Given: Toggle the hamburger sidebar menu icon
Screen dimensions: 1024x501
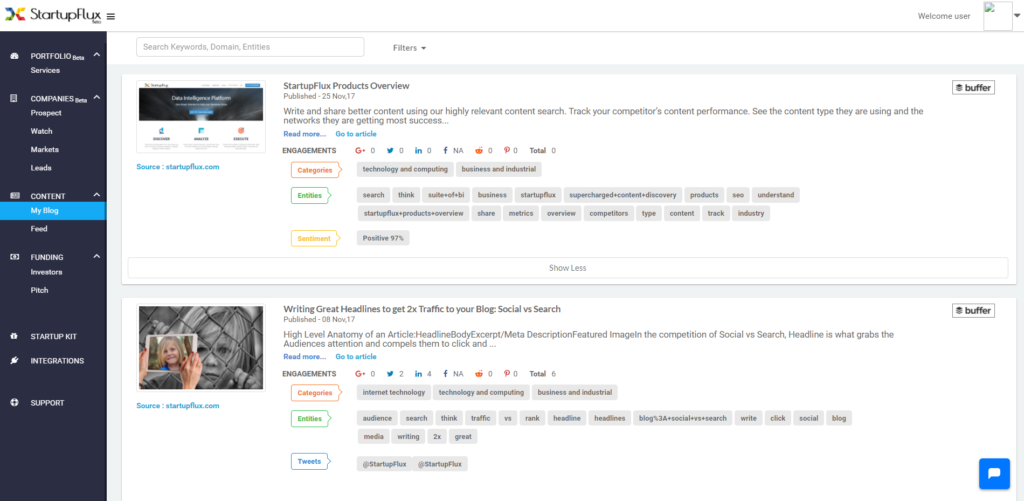Looking at the screenshot, I should click(111, 16).
